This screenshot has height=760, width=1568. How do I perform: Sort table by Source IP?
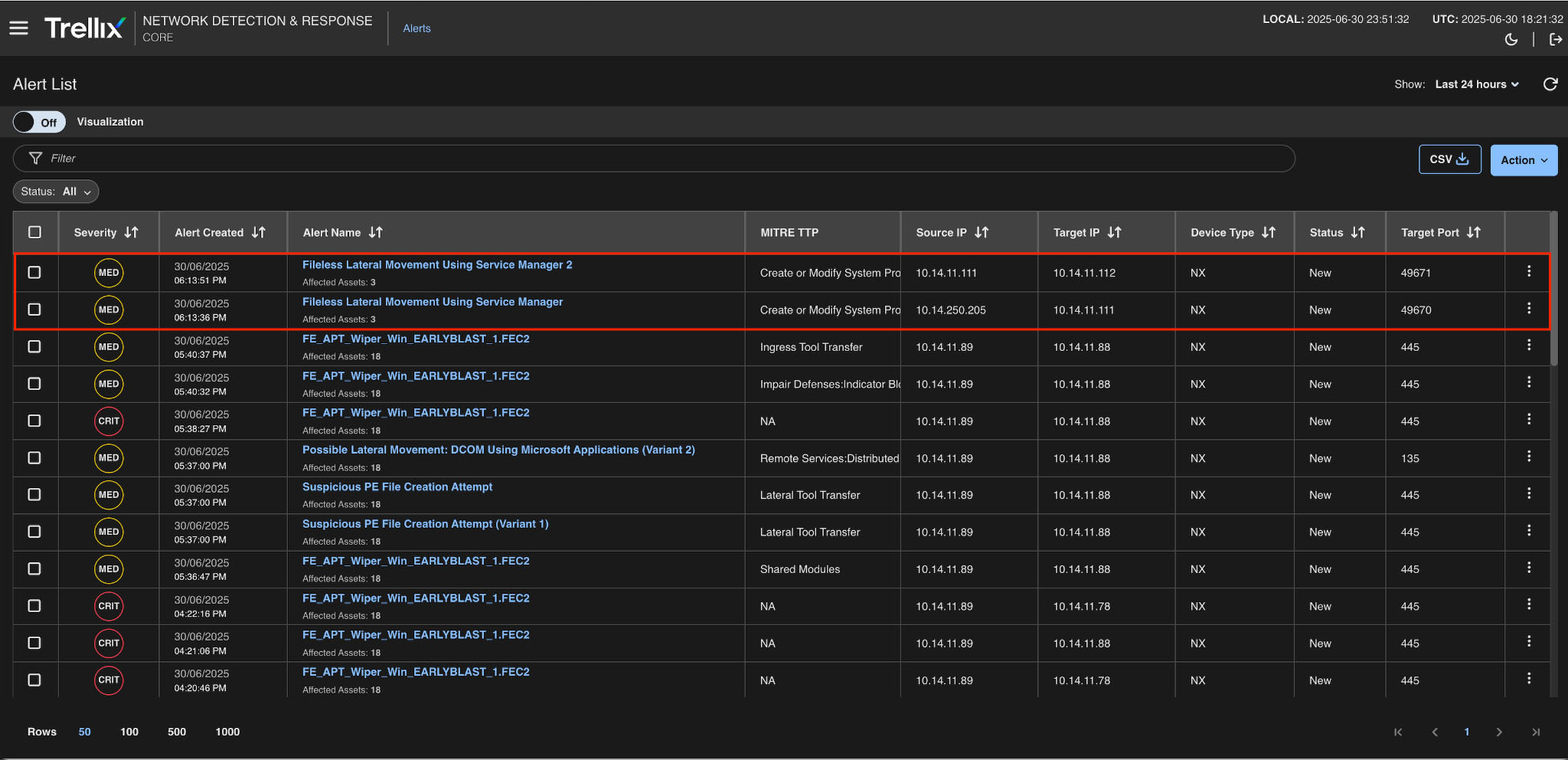982,233
